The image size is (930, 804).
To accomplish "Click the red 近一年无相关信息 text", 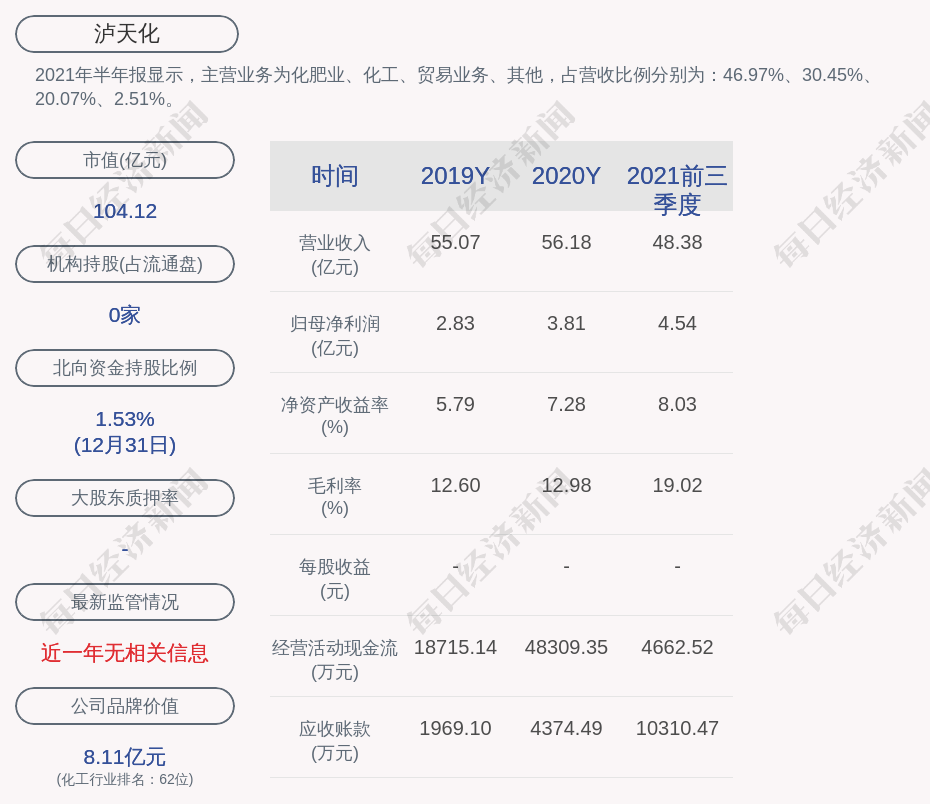I will [125, 653].
